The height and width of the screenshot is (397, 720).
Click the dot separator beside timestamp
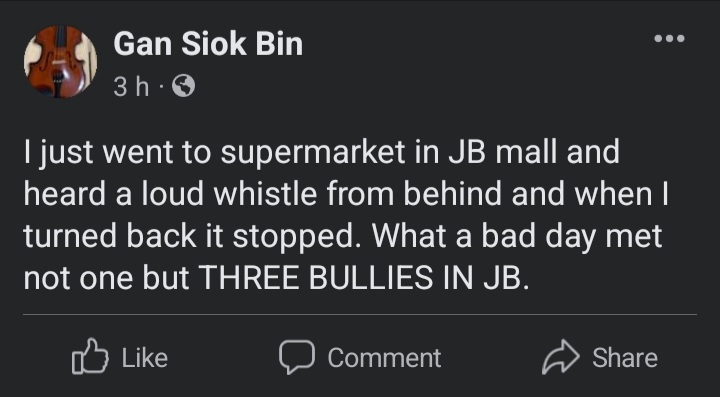pyautogui.click(x=160, y=87)
